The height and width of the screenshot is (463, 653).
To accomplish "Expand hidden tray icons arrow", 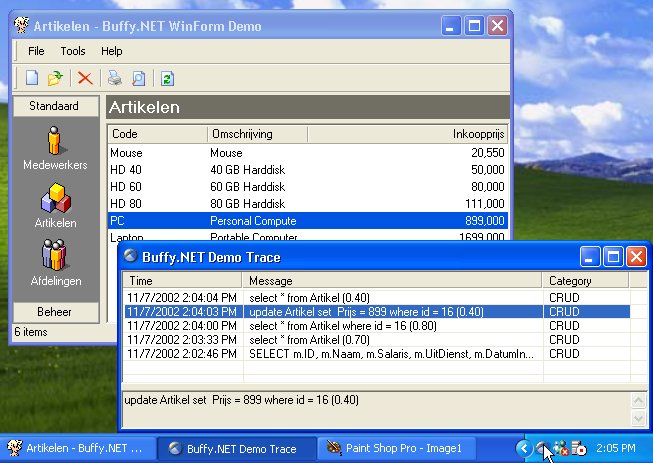I will [523, 448].
